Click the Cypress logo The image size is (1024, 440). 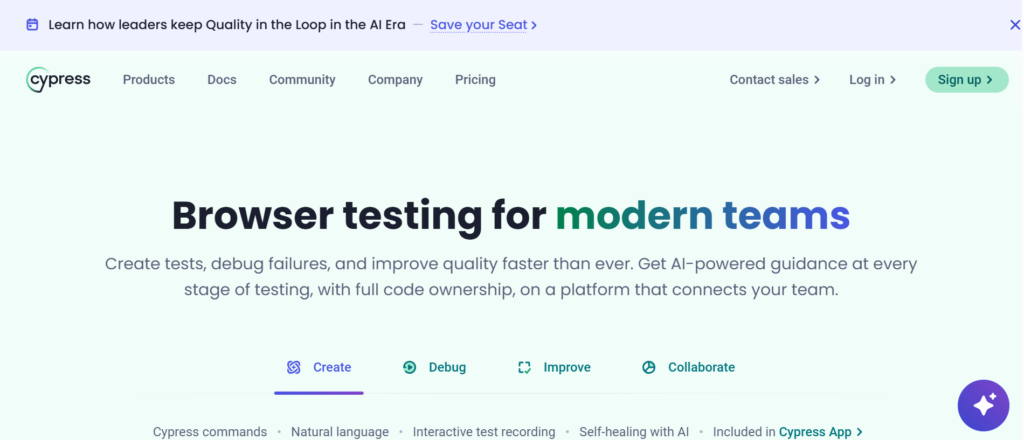[x=58, y=80]
